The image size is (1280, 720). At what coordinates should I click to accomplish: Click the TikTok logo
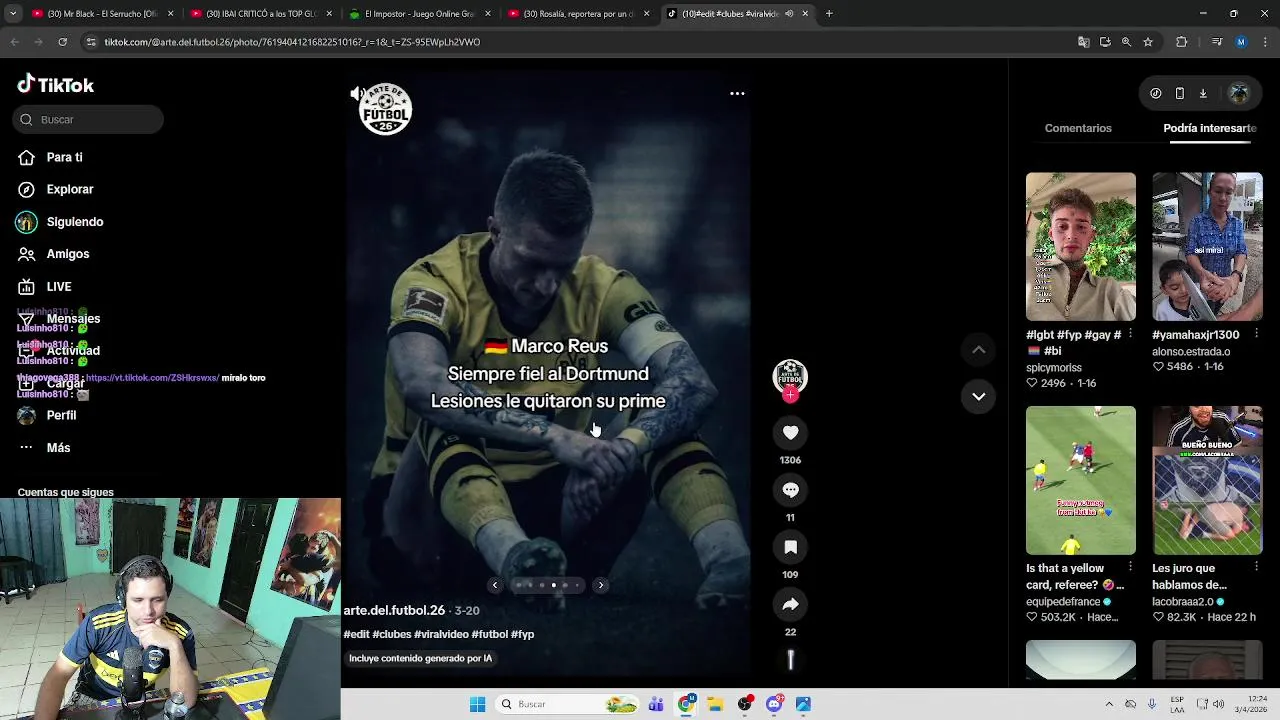(x=56, y=85)
